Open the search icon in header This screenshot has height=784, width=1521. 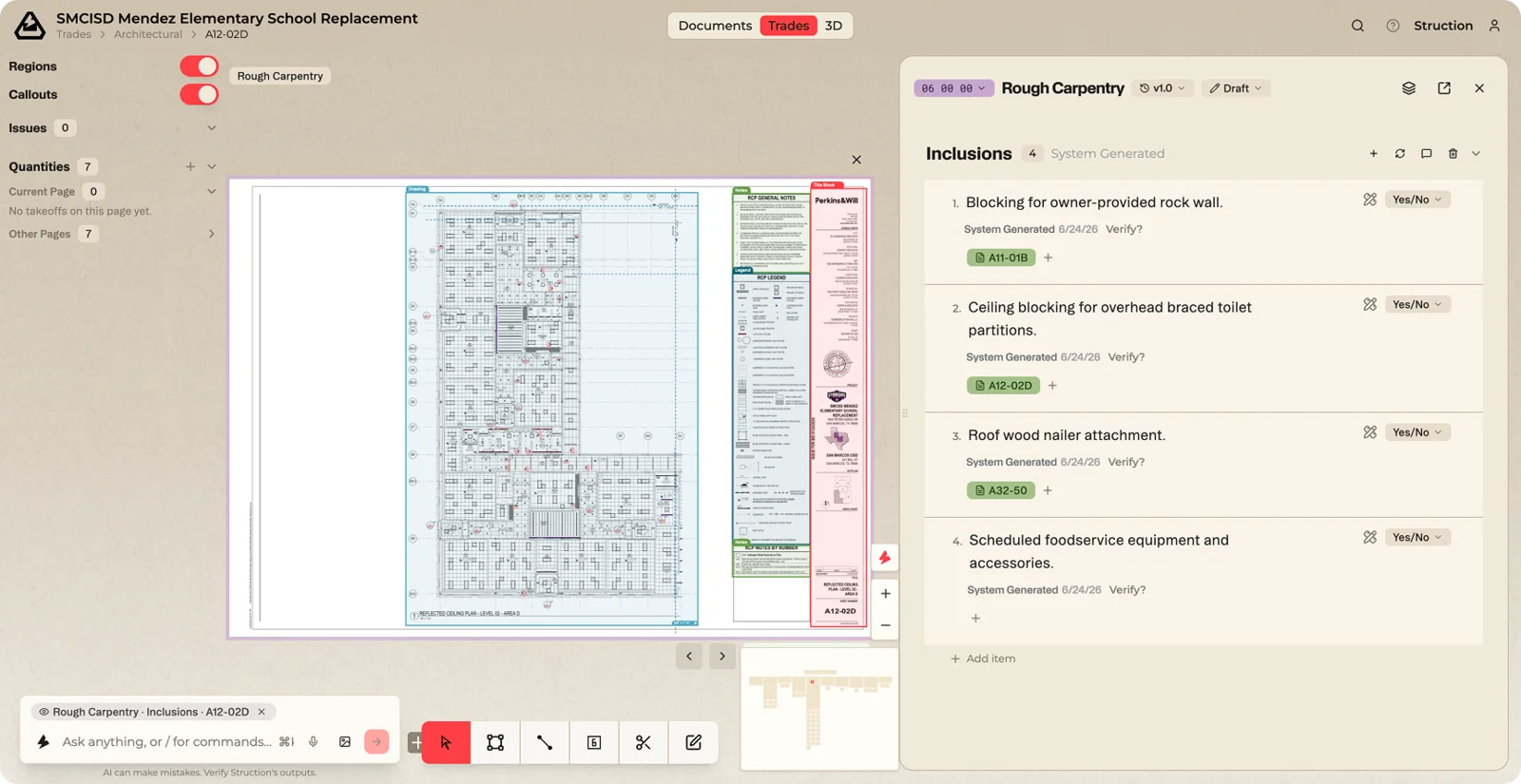click(1357, 26)
